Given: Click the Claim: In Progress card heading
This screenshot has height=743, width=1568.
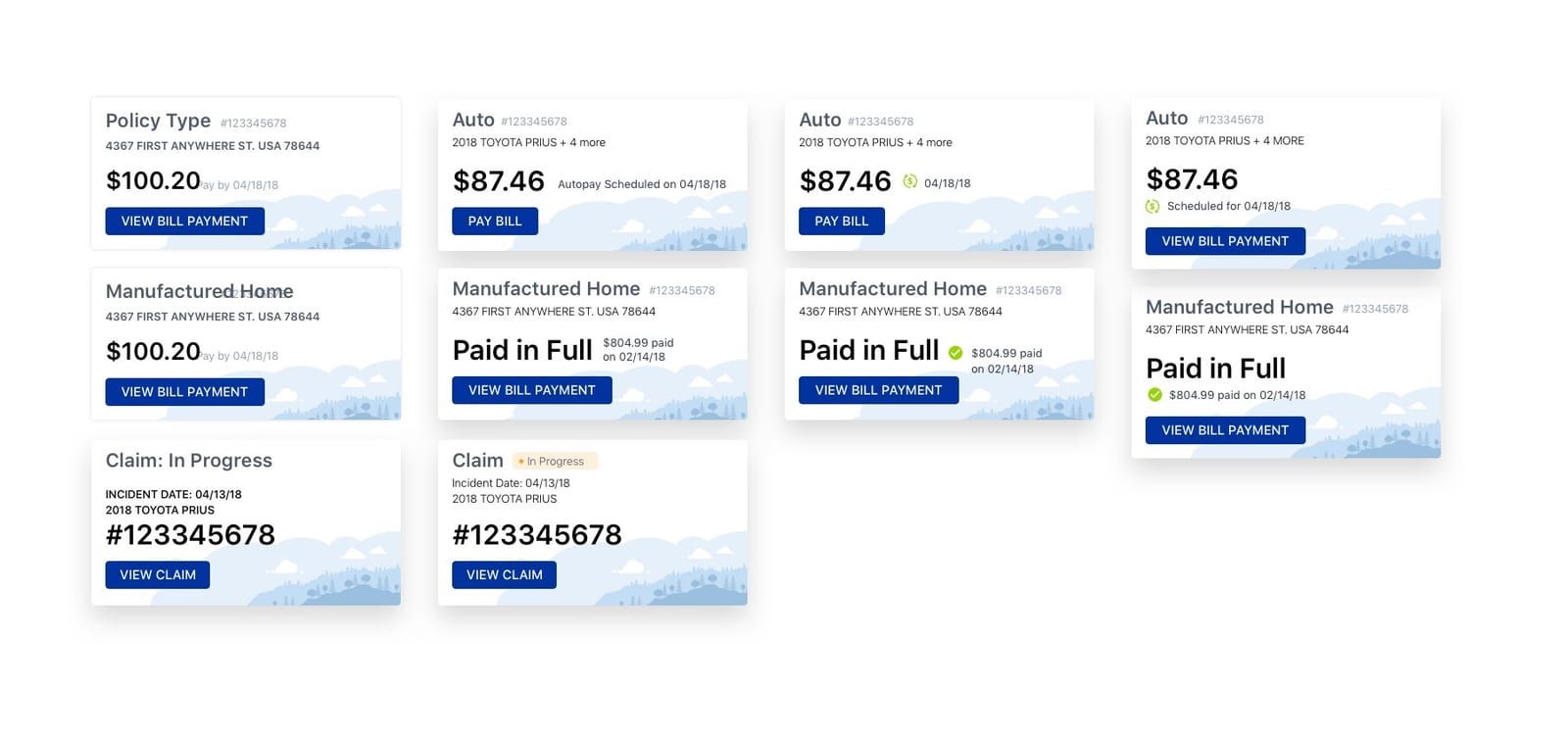Looking at the screenshot, I should point(189,460).
